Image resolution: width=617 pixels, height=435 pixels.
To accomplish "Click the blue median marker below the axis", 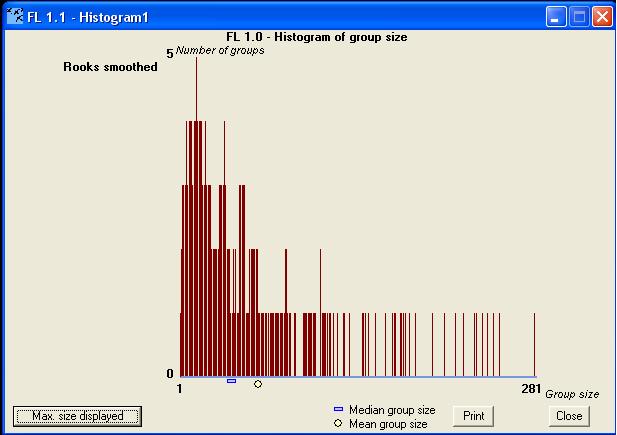I will pyautogui.click(x=231, y=381).
